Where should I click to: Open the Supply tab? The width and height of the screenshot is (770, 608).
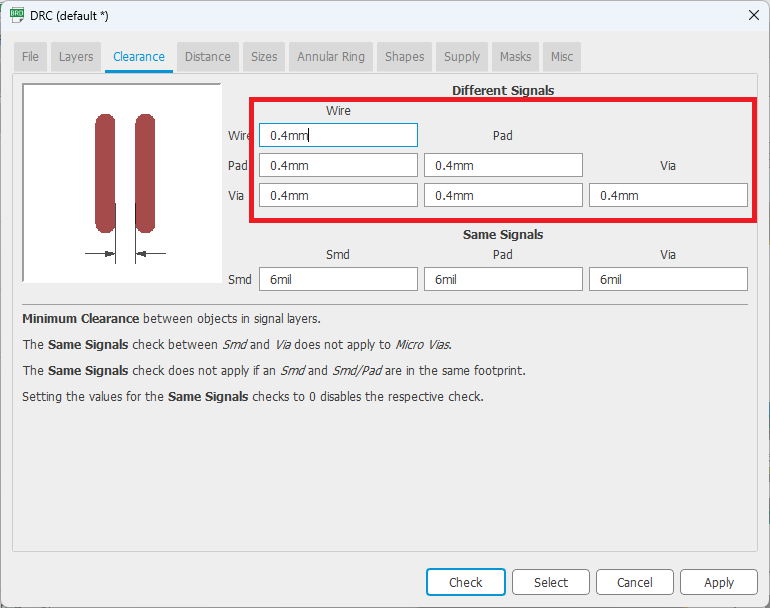pos(462,57)
